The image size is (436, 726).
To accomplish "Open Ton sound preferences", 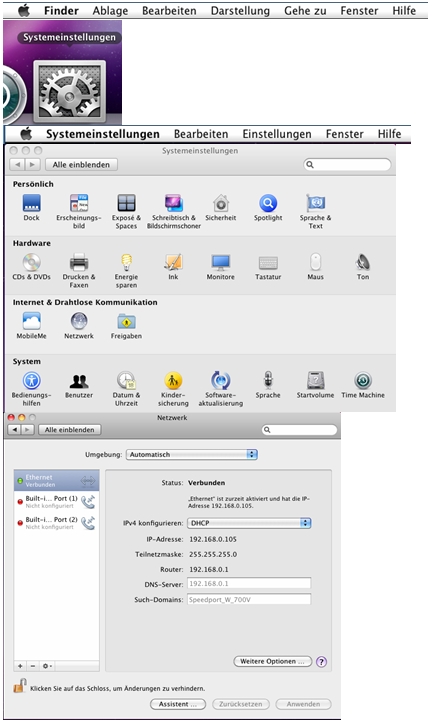I will [363, 267].
